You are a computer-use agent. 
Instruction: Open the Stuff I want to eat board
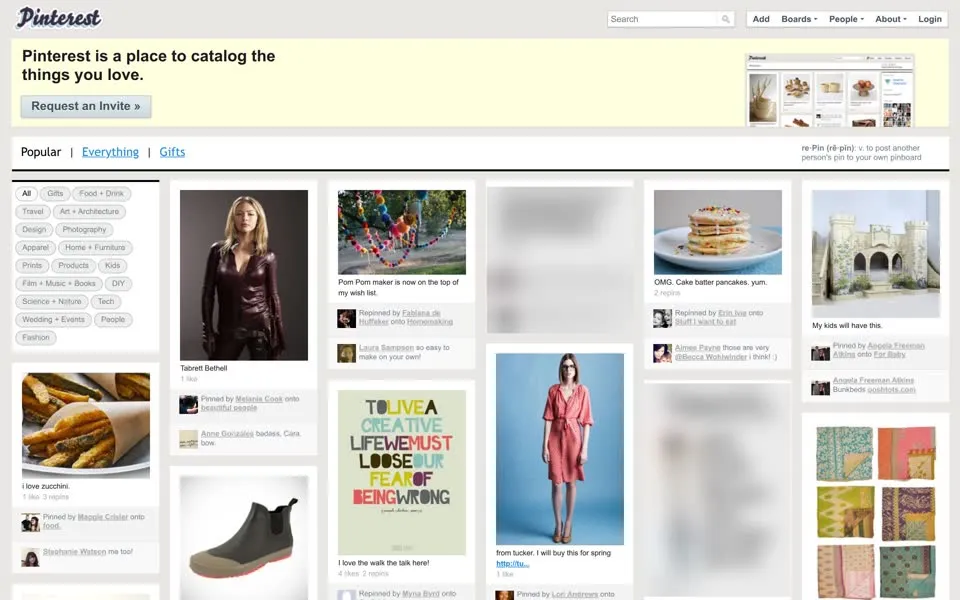[x=705, y=321]
